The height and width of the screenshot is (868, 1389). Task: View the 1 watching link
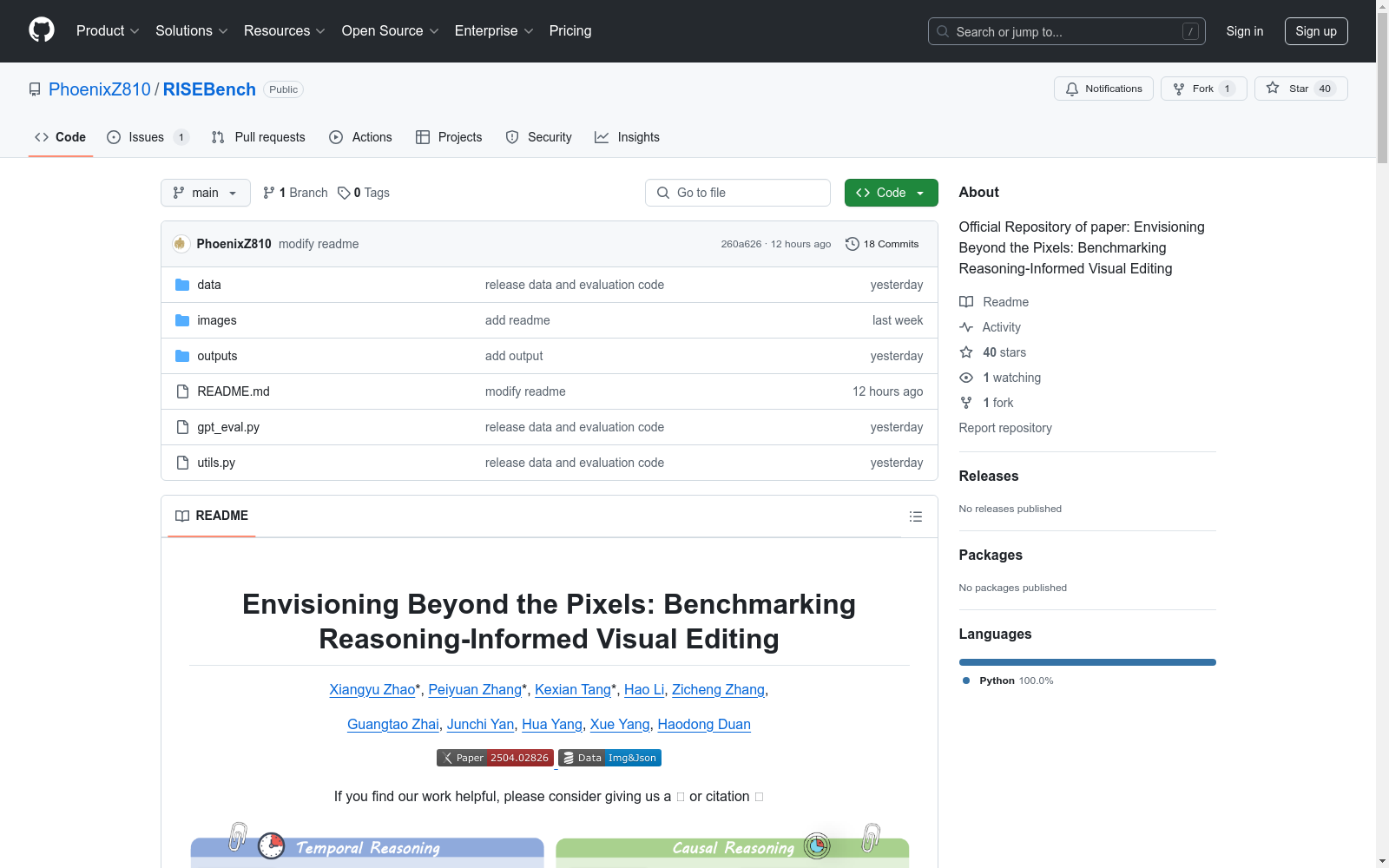tap(1000, 378)
